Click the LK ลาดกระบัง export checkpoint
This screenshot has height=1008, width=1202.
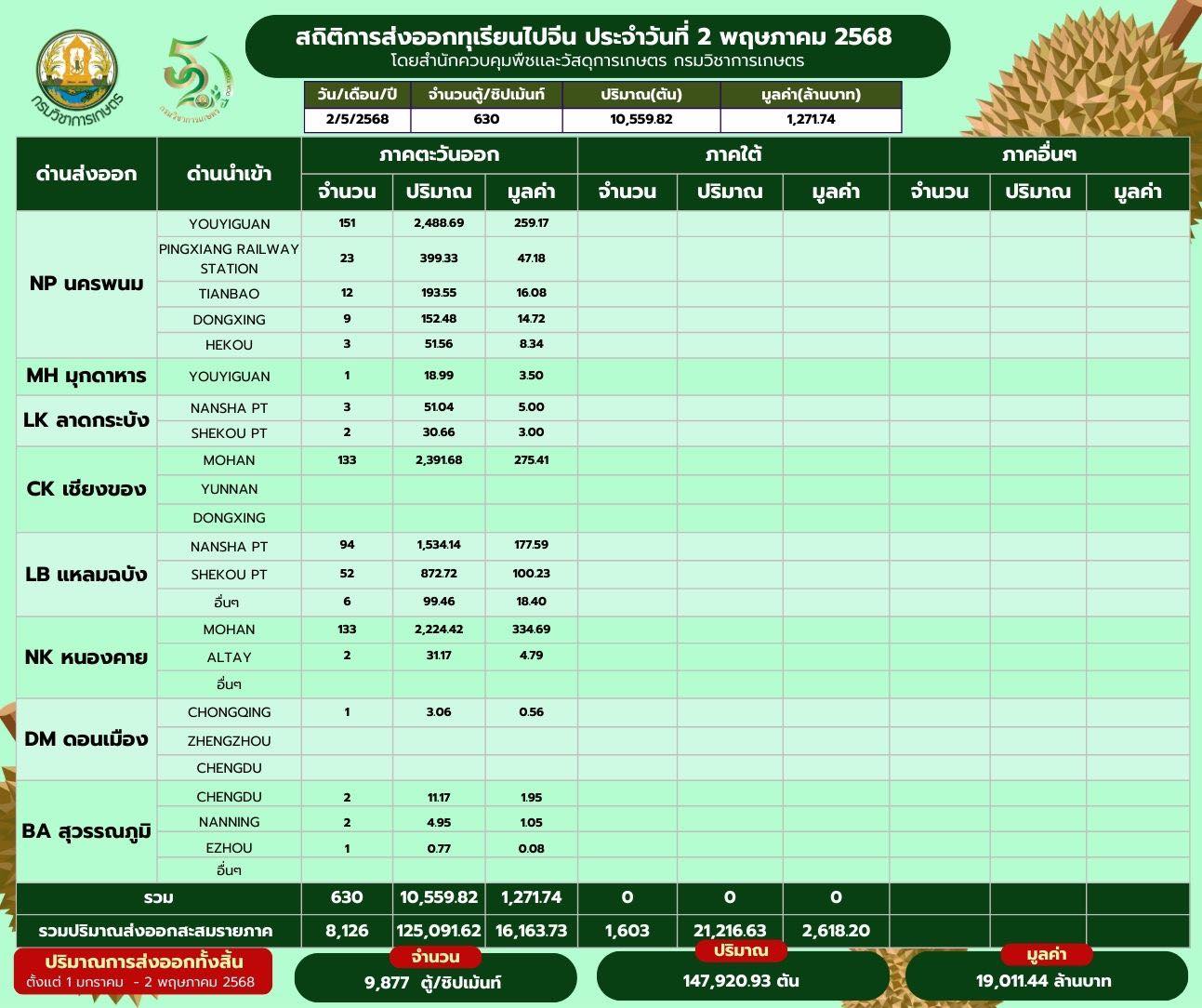click(x=86, y=420)
